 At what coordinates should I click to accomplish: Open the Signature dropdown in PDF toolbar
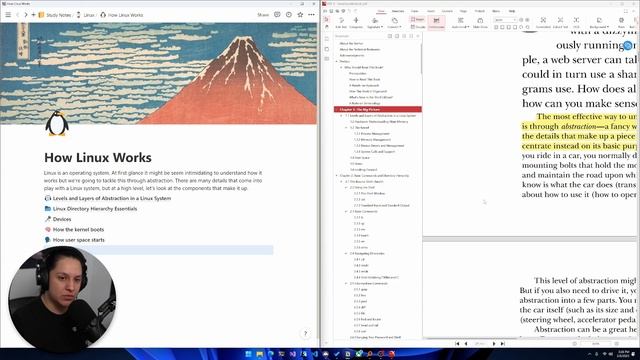click(375, 22)
